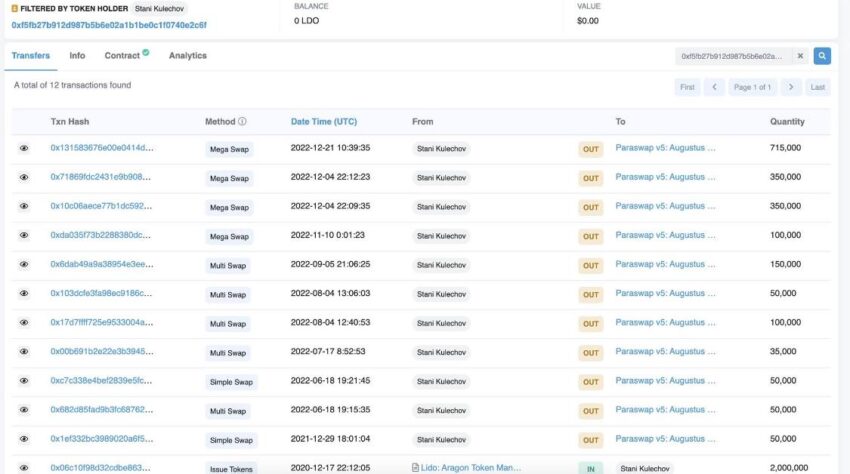850x474 pixels.
Task: Click the quantity 715,000
Action: [785, 148]
